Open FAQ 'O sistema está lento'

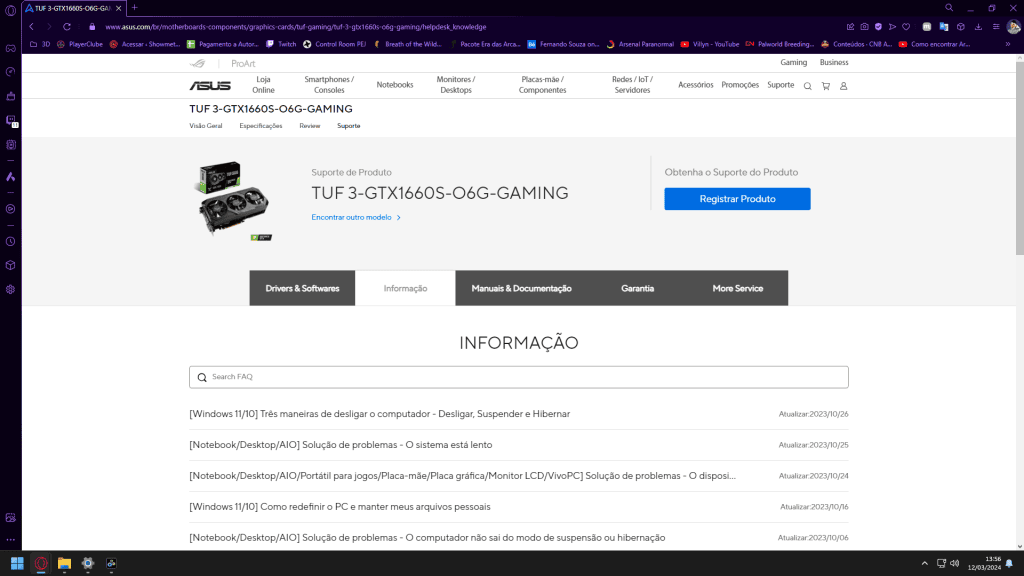341,445
